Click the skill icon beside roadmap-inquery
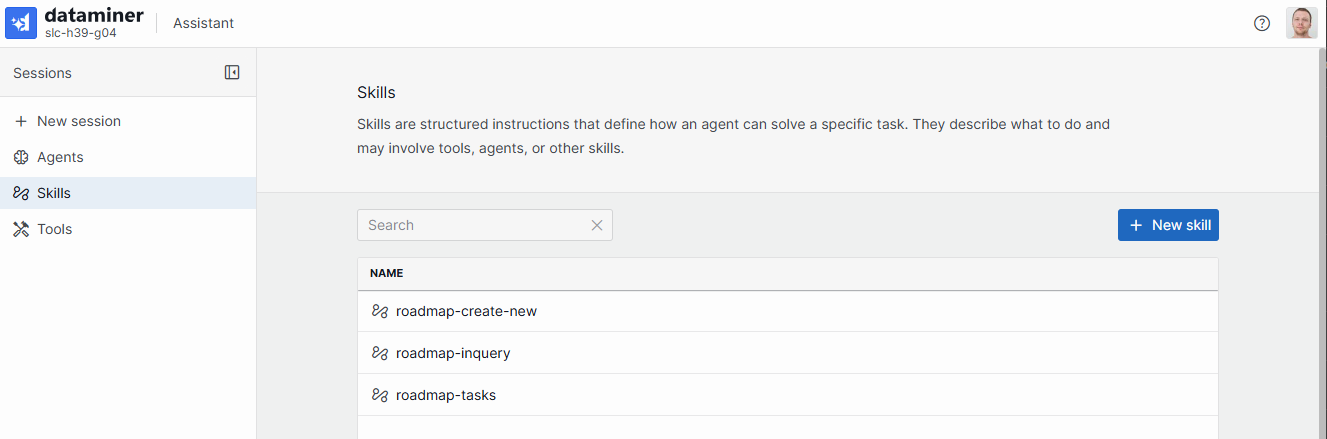 tap(380, 353)
